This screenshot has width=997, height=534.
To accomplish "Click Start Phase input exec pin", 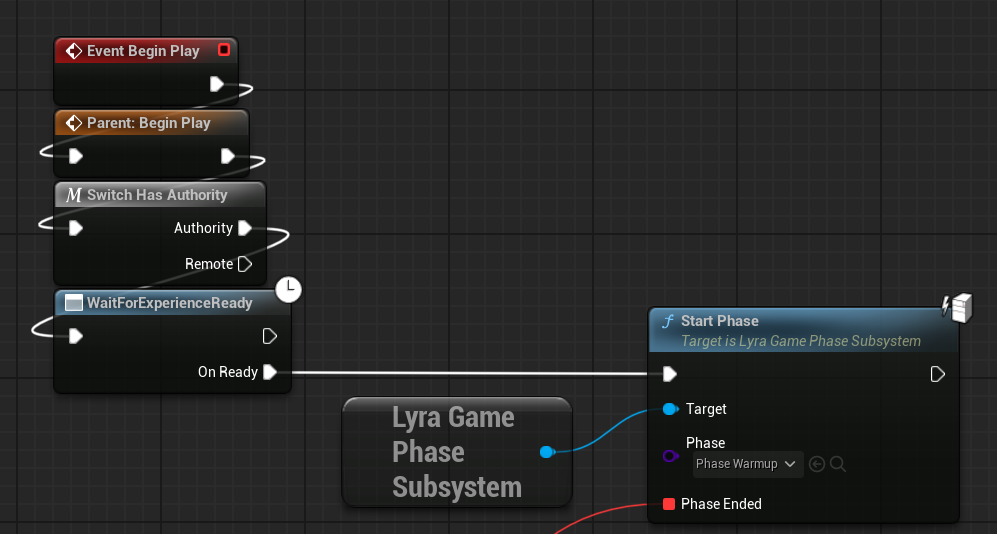I will point(670,374).
